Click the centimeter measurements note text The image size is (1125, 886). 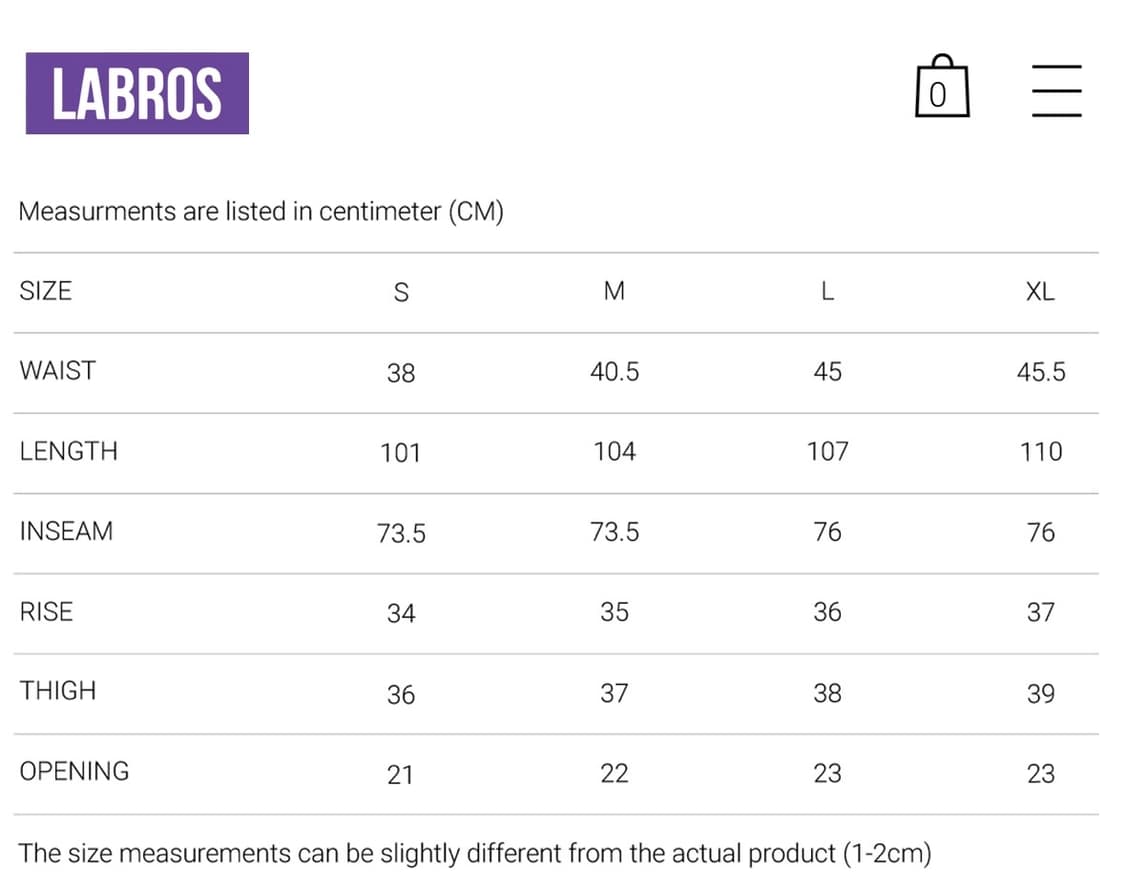(261, 212)
